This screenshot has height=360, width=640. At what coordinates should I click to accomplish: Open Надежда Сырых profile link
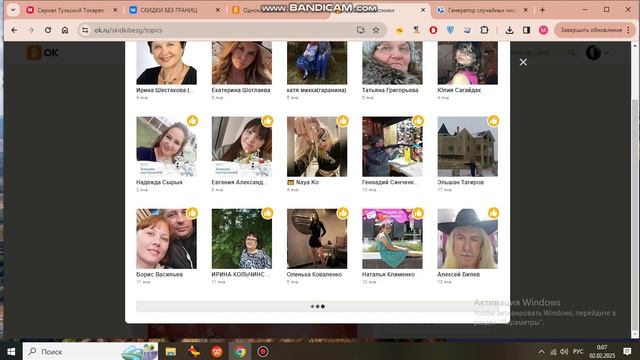tap(159, 182)
